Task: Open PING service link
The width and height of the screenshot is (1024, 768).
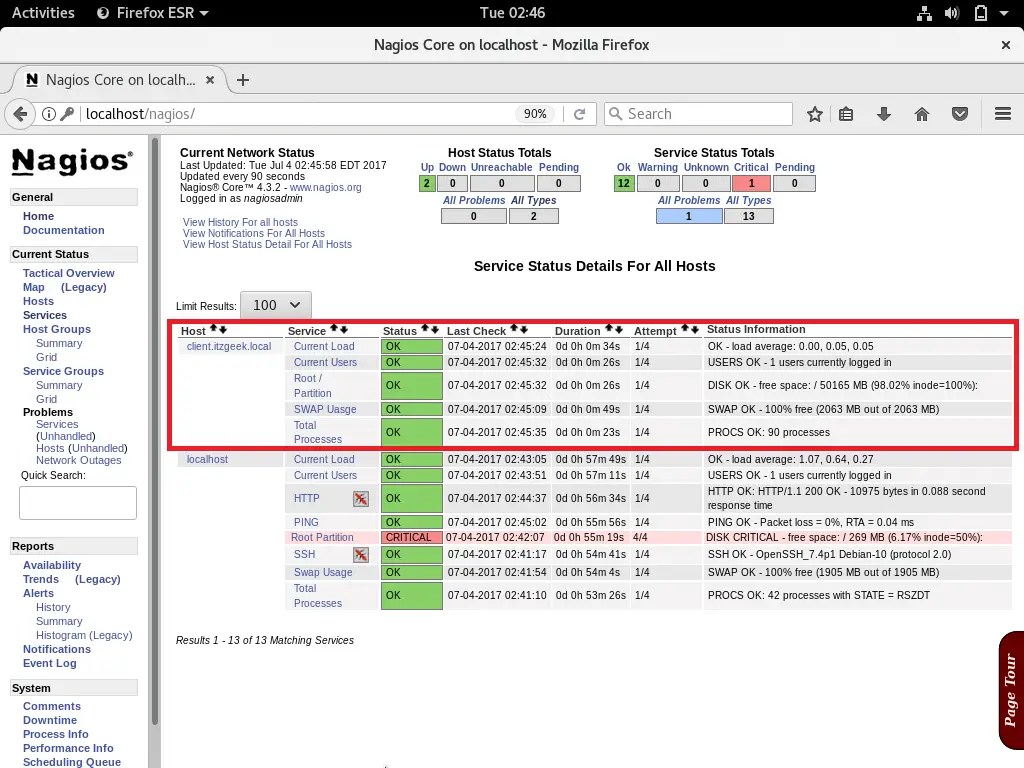Action: point(306,522)
